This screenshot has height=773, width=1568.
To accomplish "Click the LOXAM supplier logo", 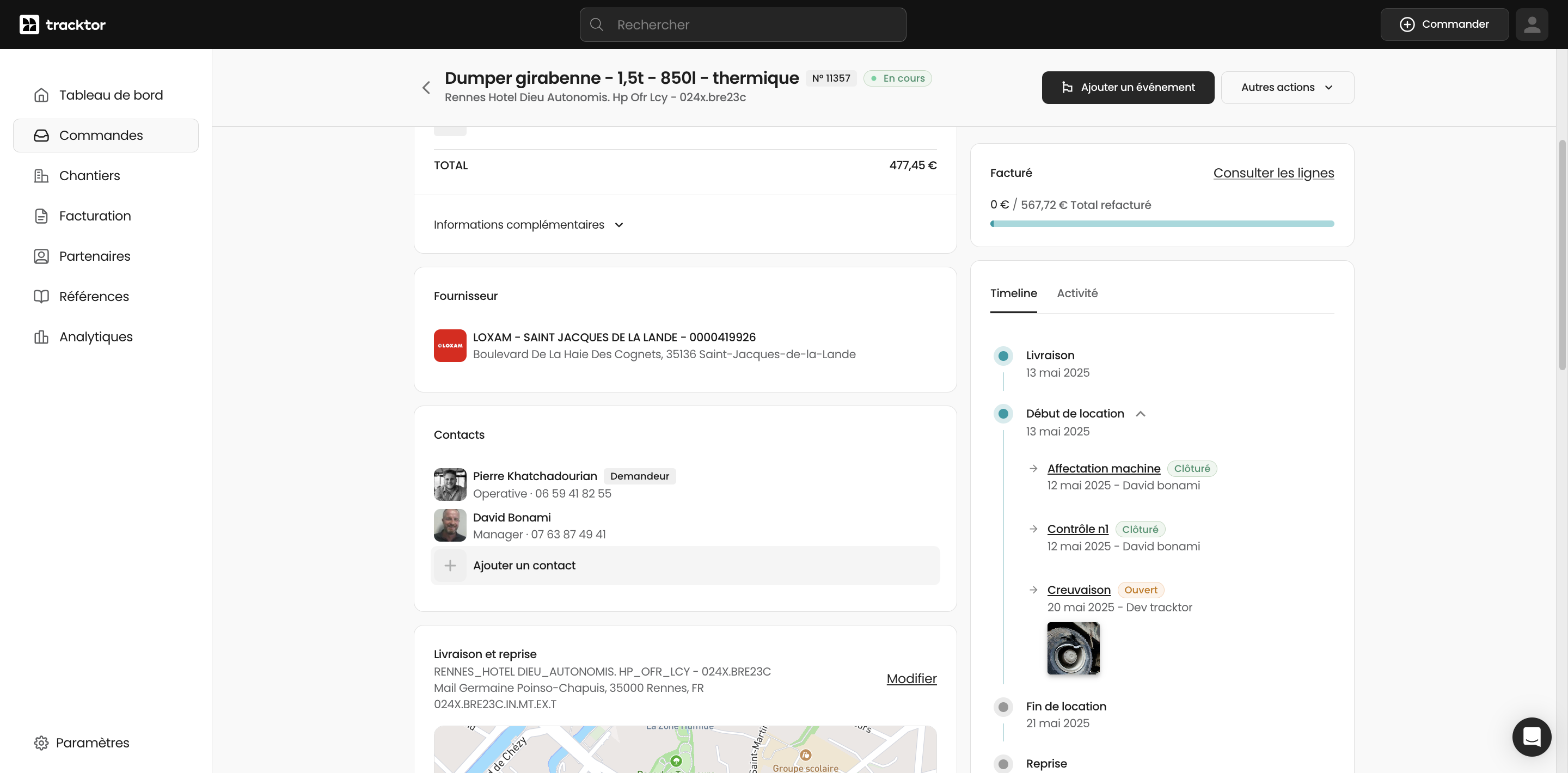I will click(x=450, y=346).
